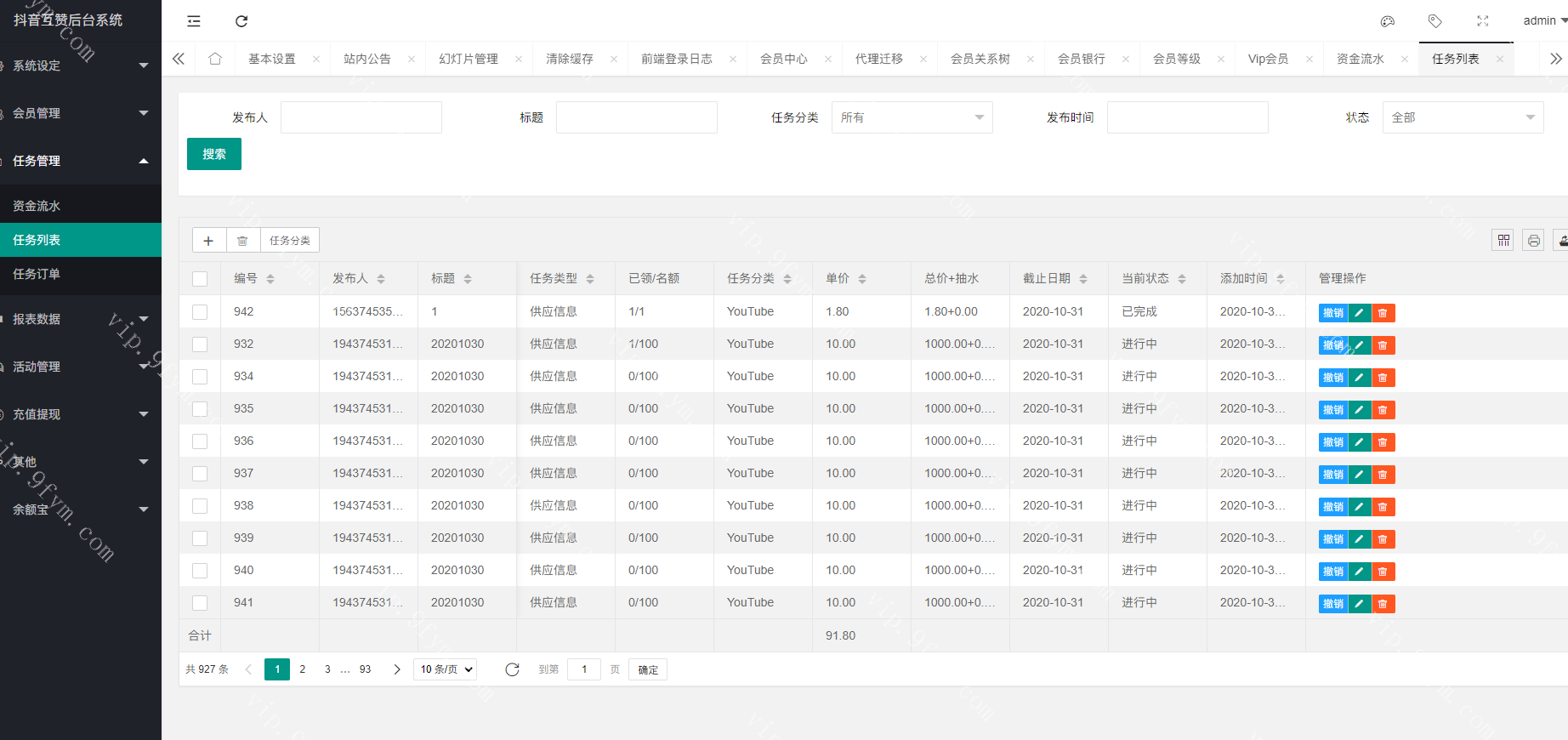Click the green 搜索 search button
The width and height of the screenshot is (1568, 740).
[214, 154]
